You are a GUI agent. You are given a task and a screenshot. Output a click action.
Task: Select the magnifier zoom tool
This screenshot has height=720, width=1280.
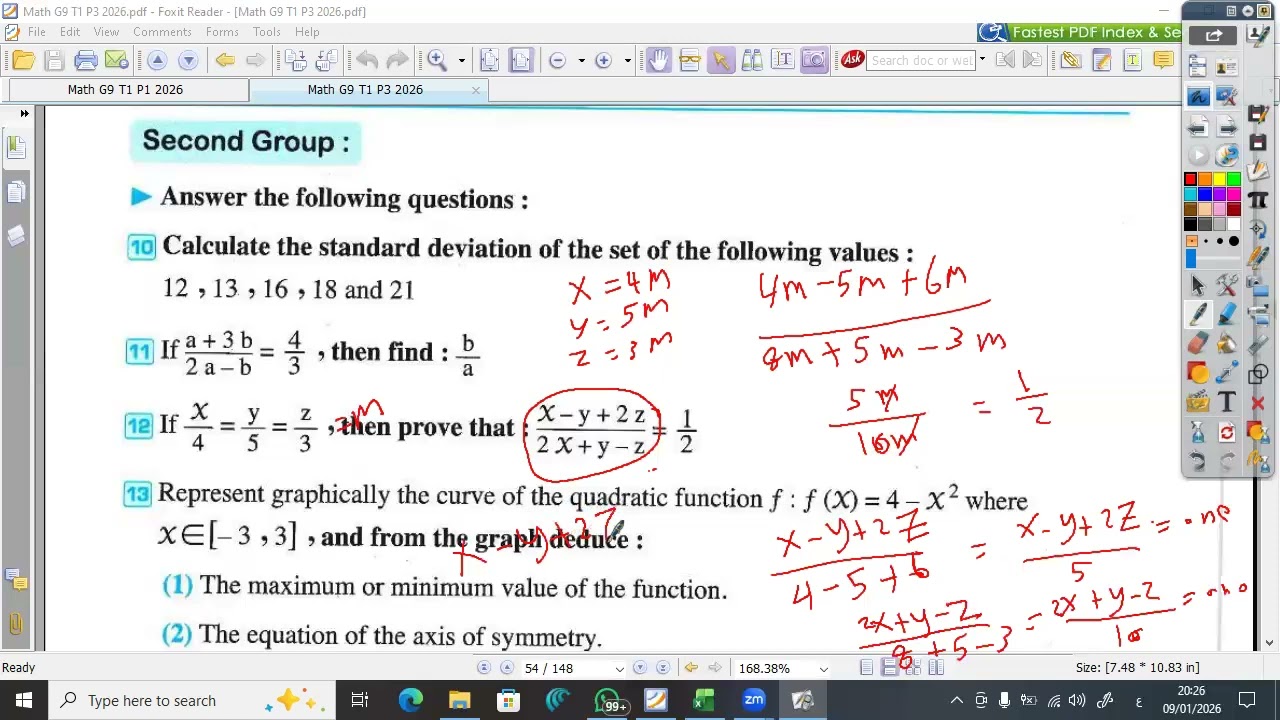pos(437,60)
